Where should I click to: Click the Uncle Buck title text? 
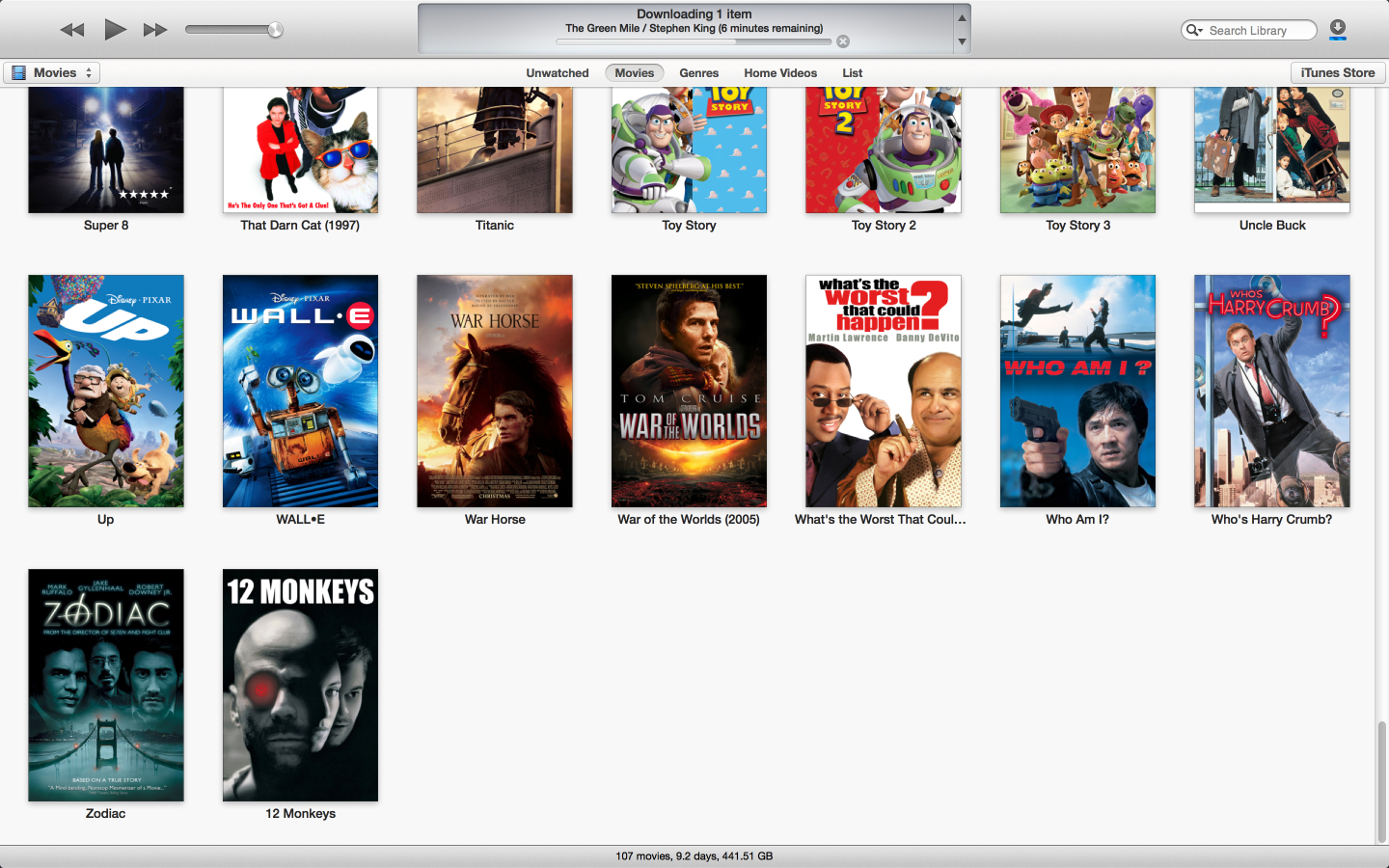[x=1272, y=226]
